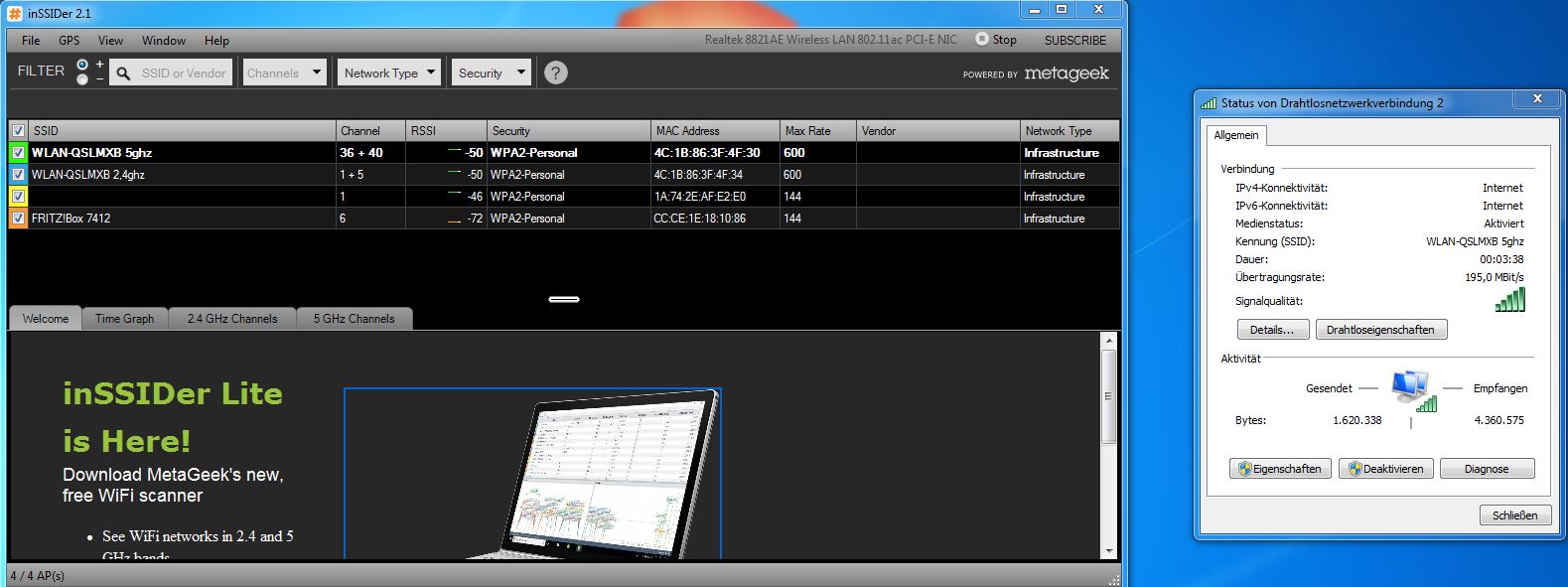Open the Window menu
The image size is (1568, 587).
click(x=164, y=41)
